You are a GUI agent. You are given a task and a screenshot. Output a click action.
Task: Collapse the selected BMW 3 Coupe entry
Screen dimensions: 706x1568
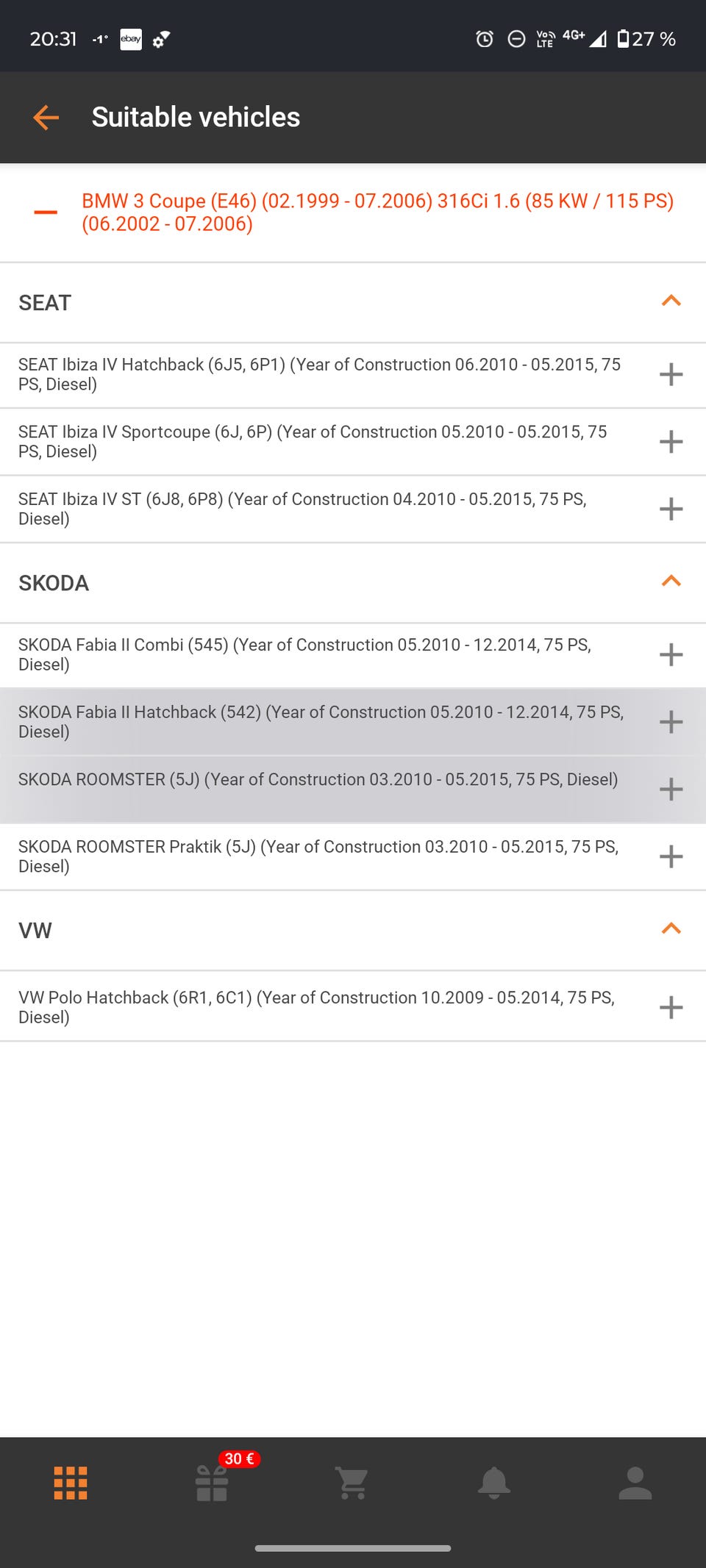pos(46,212)
